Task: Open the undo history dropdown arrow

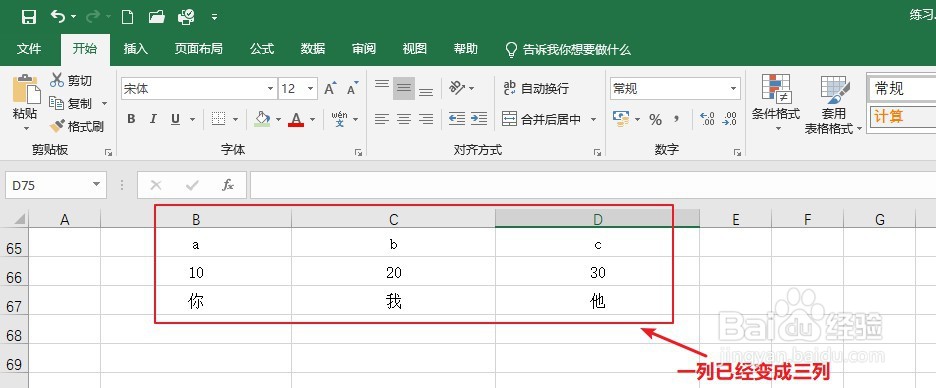Action: pos(73,17)
